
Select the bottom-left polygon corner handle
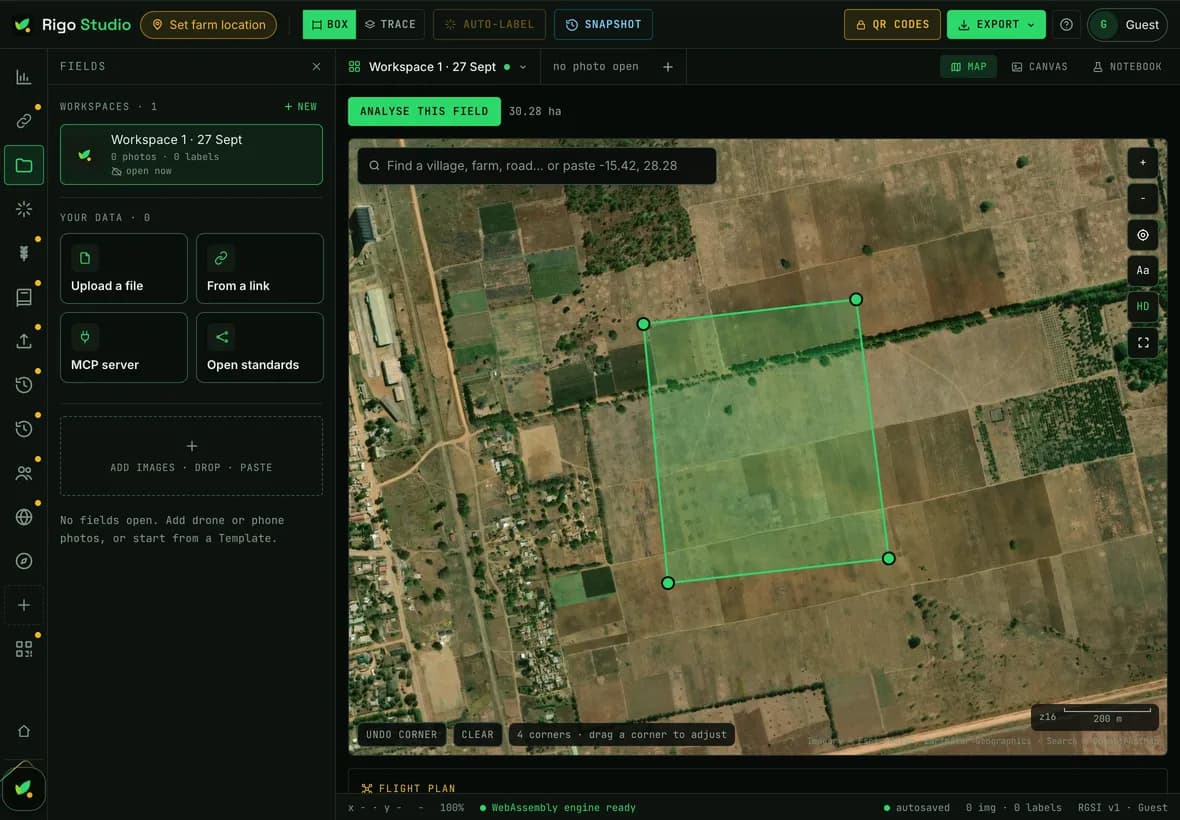(668, 583)
